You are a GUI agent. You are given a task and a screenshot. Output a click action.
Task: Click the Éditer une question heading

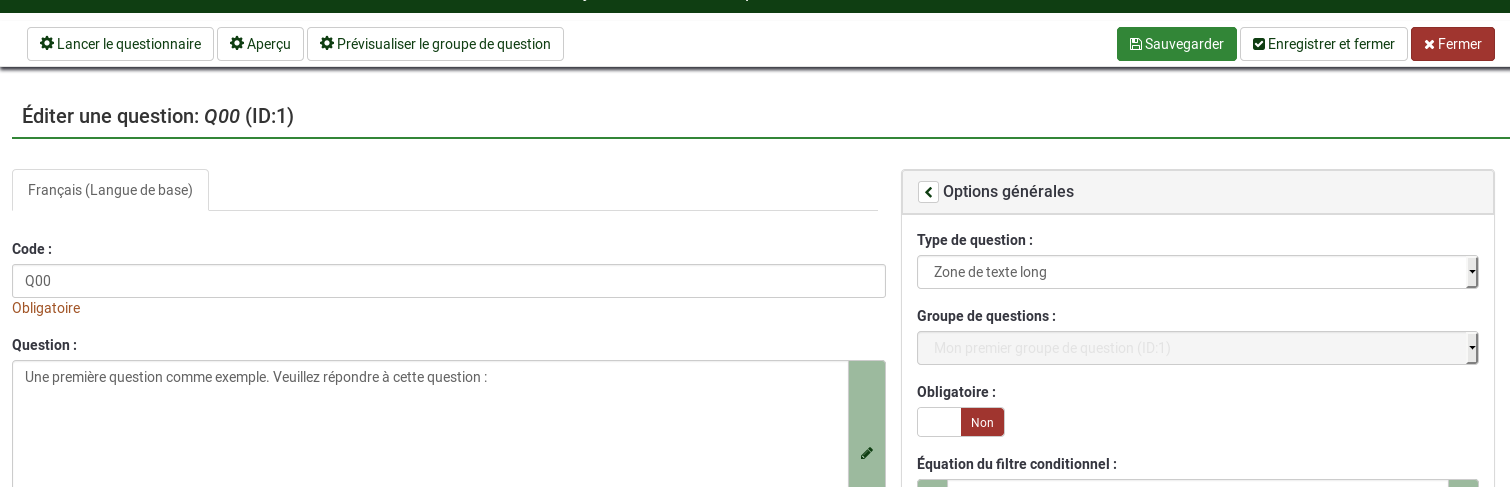[x=158, y=116]
